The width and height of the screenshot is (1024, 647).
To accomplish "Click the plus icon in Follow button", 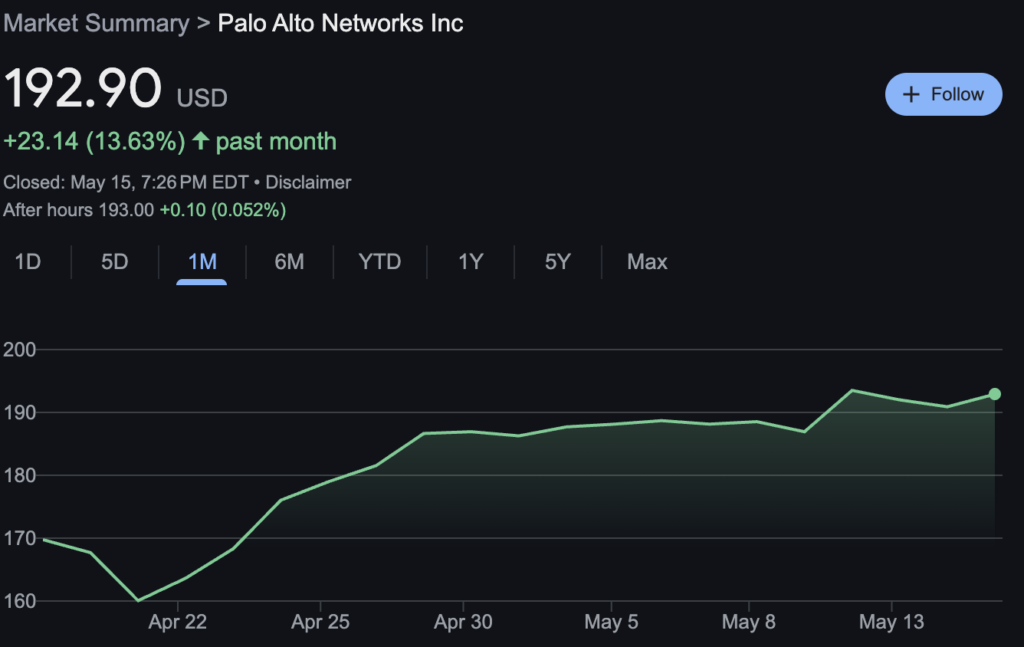I will [910, 95].
